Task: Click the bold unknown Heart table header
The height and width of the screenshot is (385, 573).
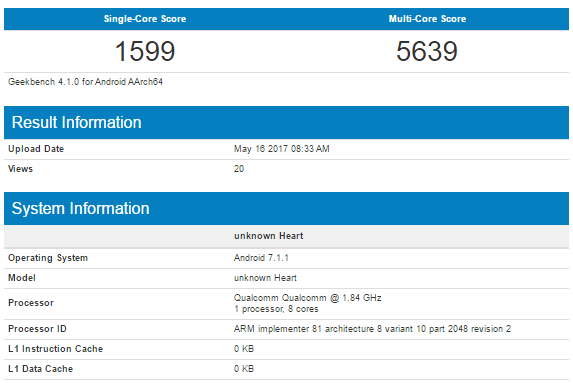Action: click(x=269, y=236)
